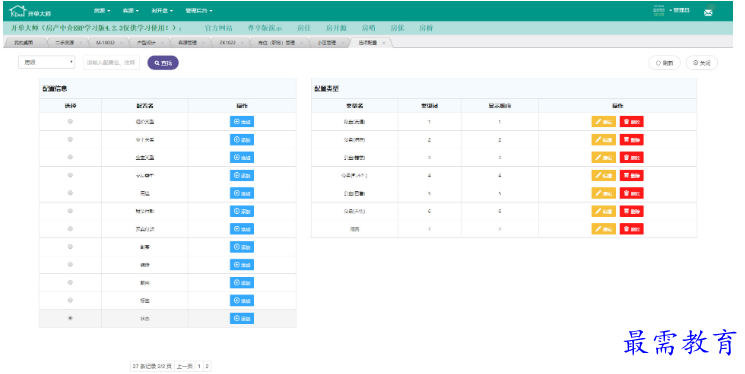This screenshot has height=374, width=745.
Task: Click the selected radio in the highlighted last row
Action: pyautogui.click(x=70, y=318)
